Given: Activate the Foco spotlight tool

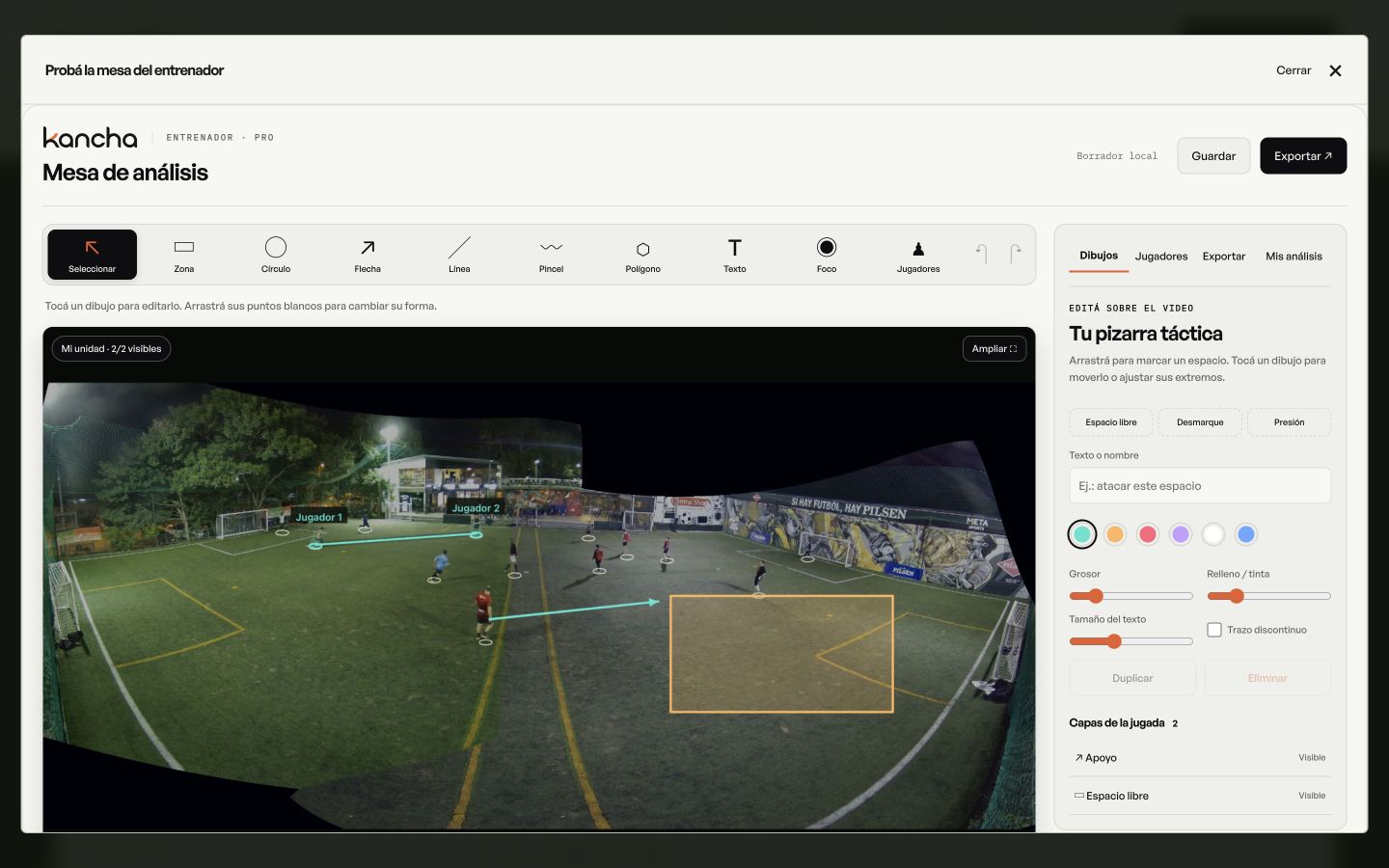Looking at the screenshot, I should click(827, 255).
